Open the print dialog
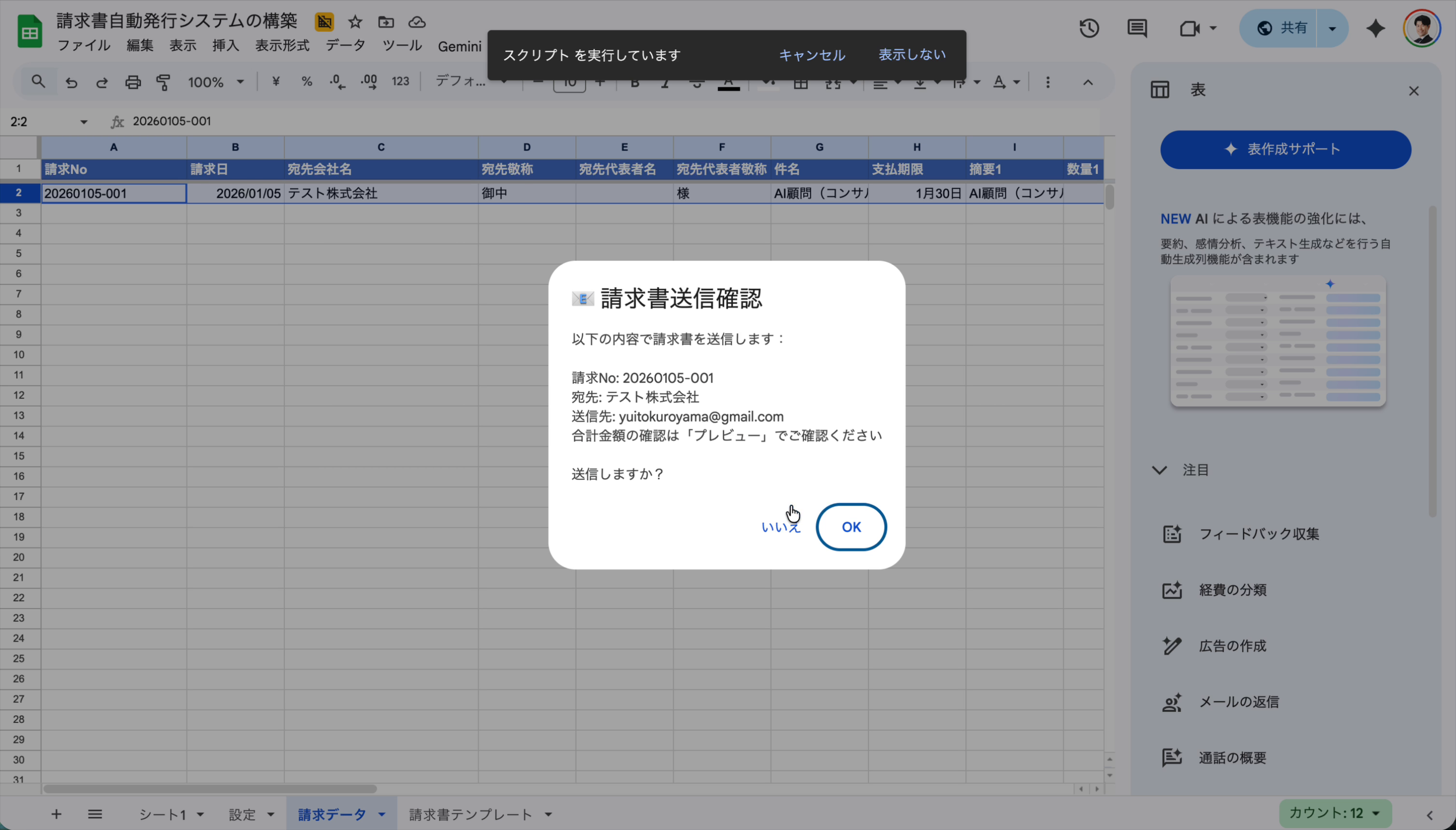Screen dimensions: 1456x830 133,82
